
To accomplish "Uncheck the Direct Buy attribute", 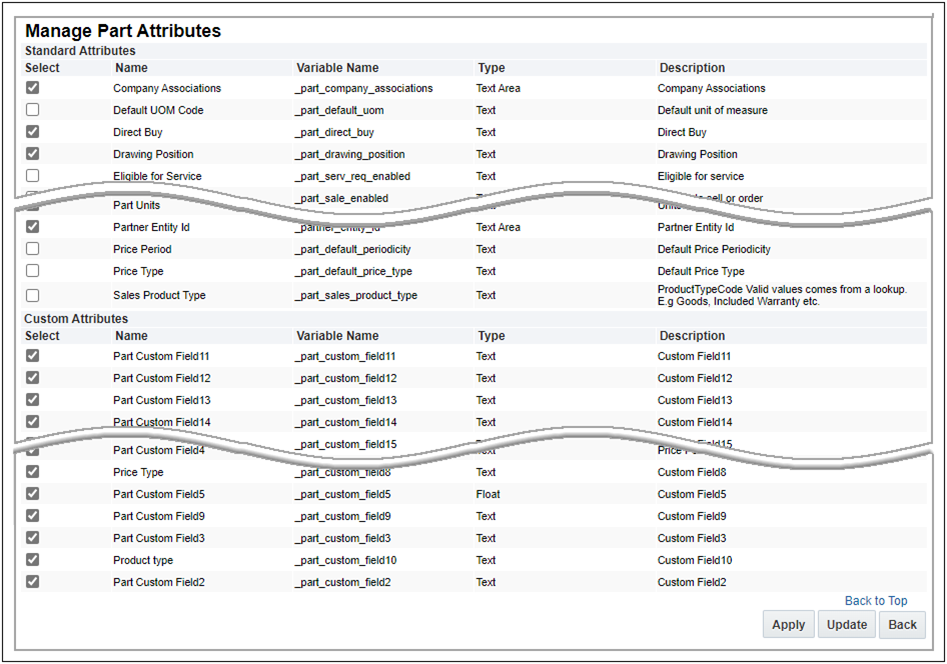I will click(x=31, y=132).
